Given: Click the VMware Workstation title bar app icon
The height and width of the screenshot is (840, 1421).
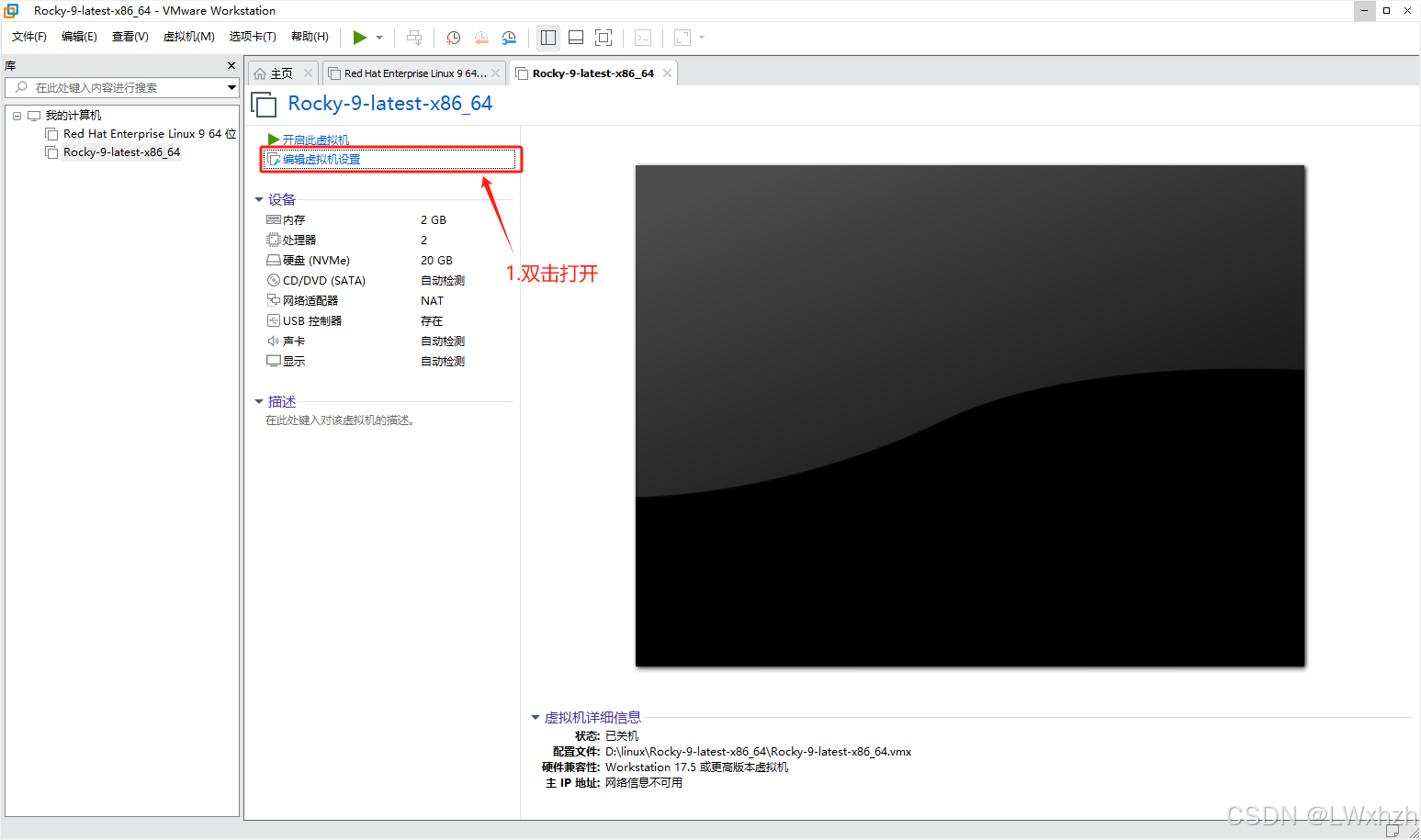Looking at the screenshot, I should [x=12, y=11].
